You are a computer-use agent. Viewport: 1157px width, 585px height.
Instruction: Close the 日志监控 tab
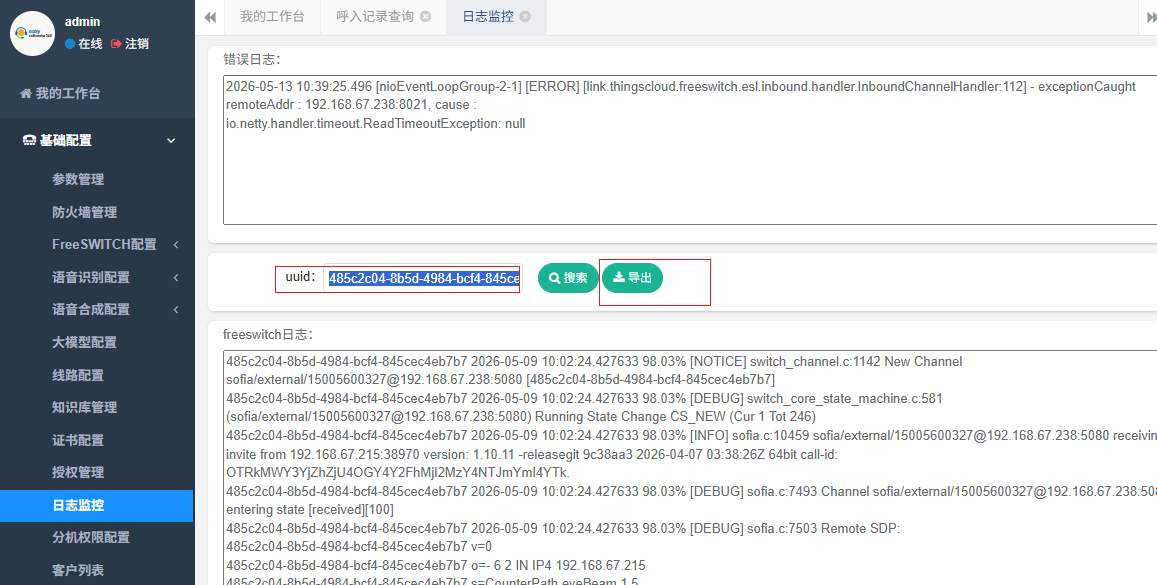click(x=525, y=17)
